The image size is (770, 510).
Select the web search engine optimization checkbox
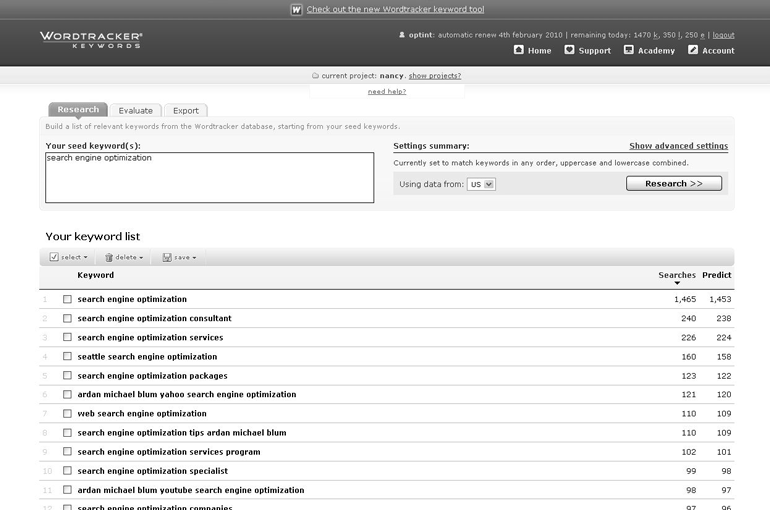point(67,413)
